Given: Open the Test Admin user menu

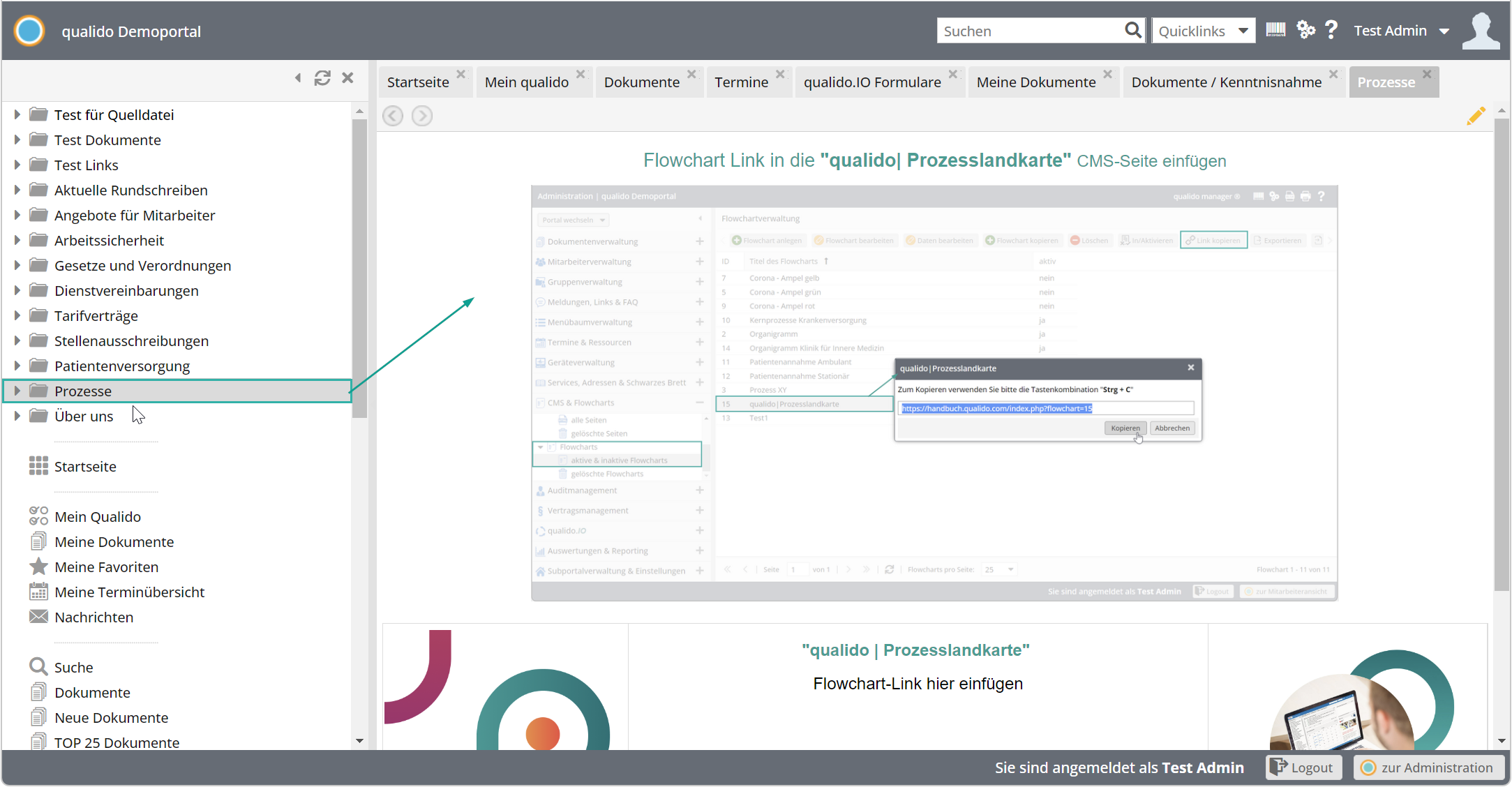Looking at the screenshot, I should coord(1401,31).
